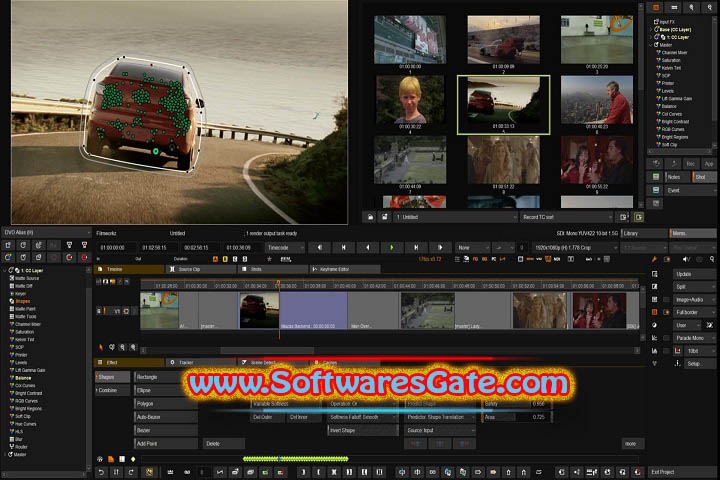Toggle the Invert Shape option
The image size is (720, 480).
[363, 430]
